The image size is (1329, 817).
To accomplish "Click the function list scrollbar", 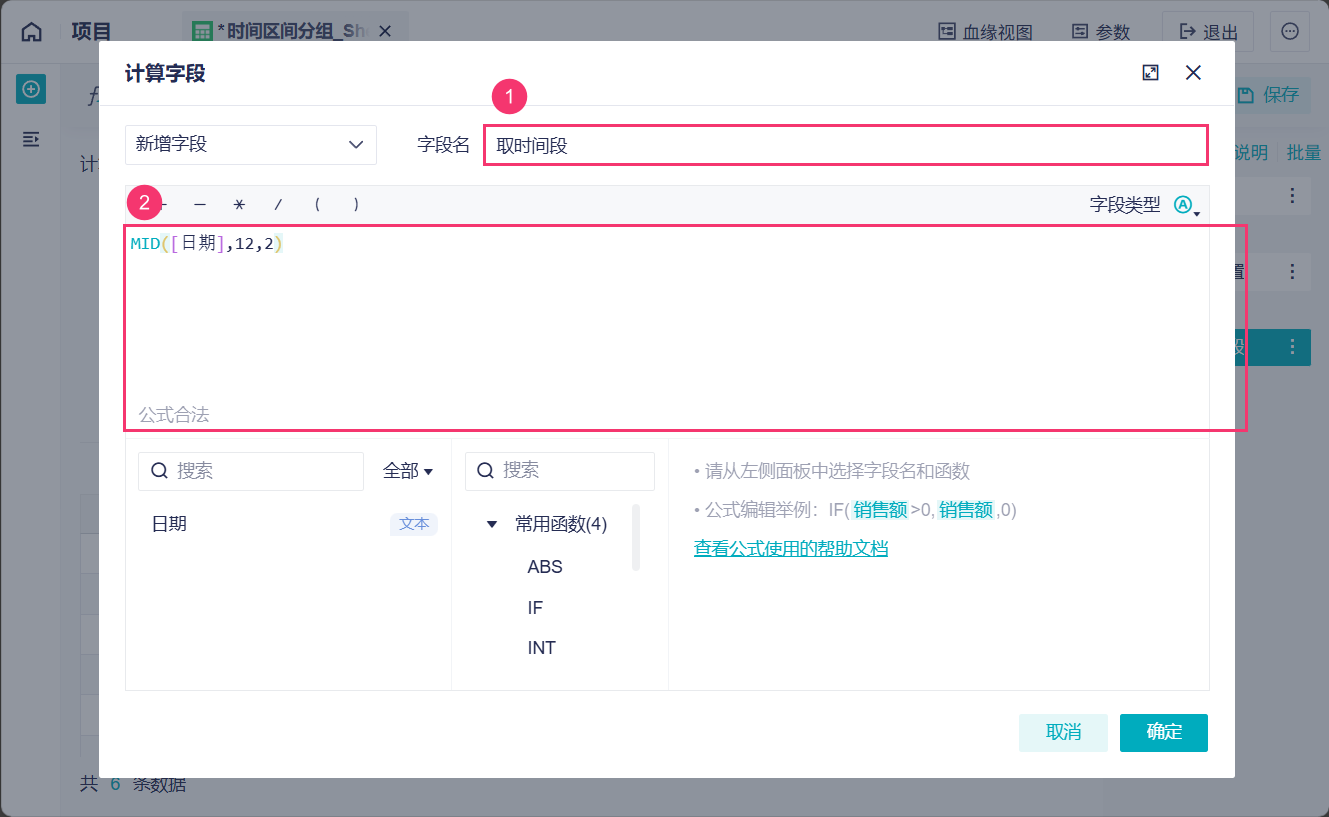I will (636, 537).
